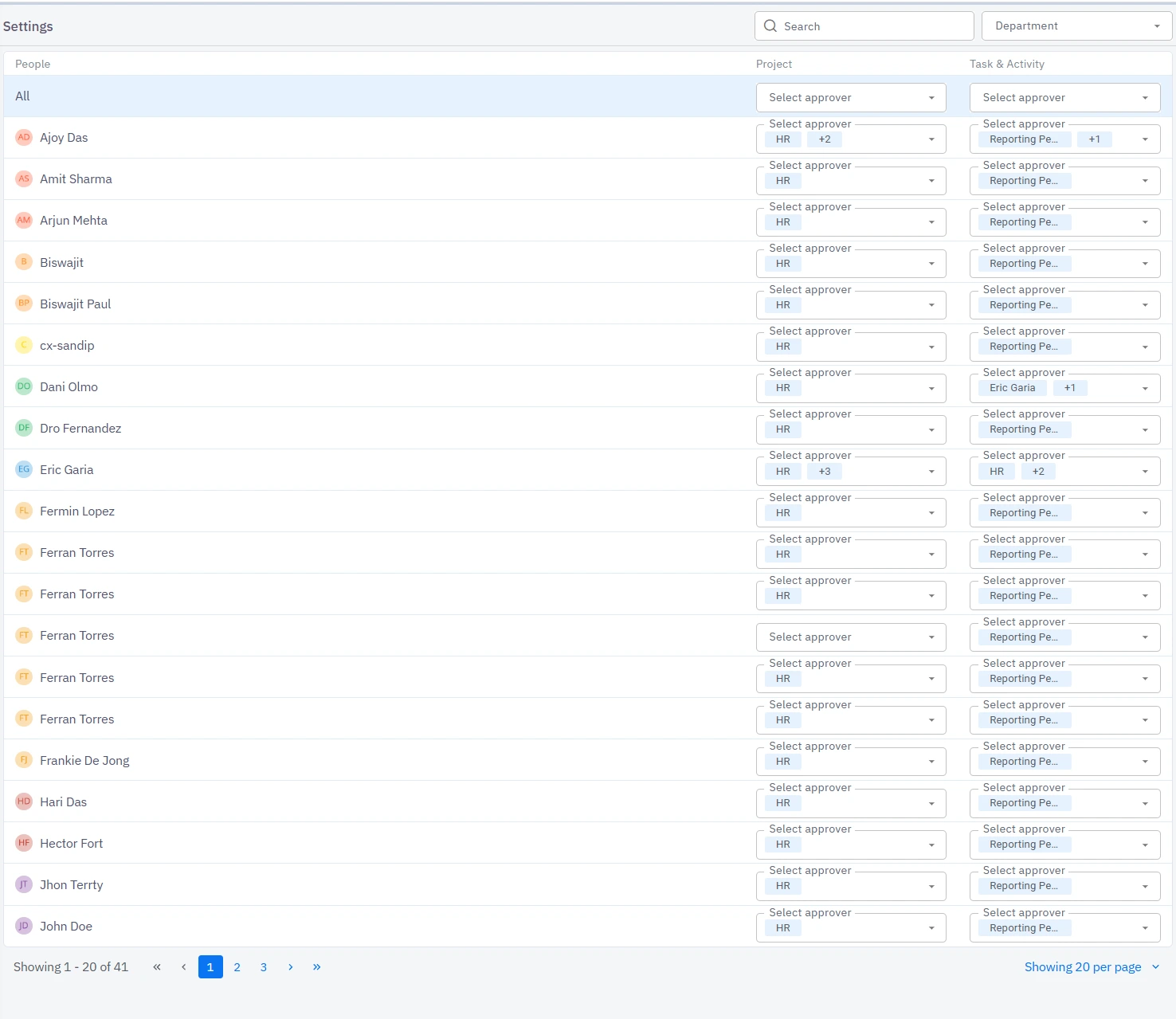The width and height of the screenshot is (1176, 1019).
Task: Expand Project approver dropdown for Eric Garia
Action: click(931, 472)
